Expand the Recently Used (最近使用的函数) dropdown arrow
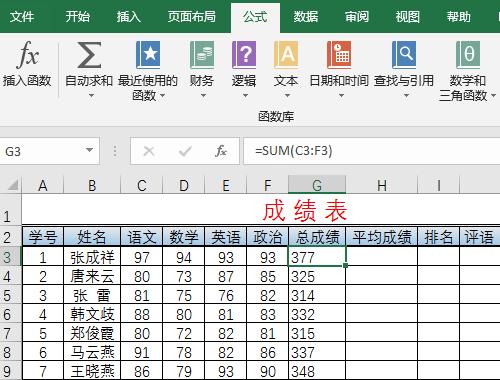This screenshot has height=380, width=500. coord(162,96)
